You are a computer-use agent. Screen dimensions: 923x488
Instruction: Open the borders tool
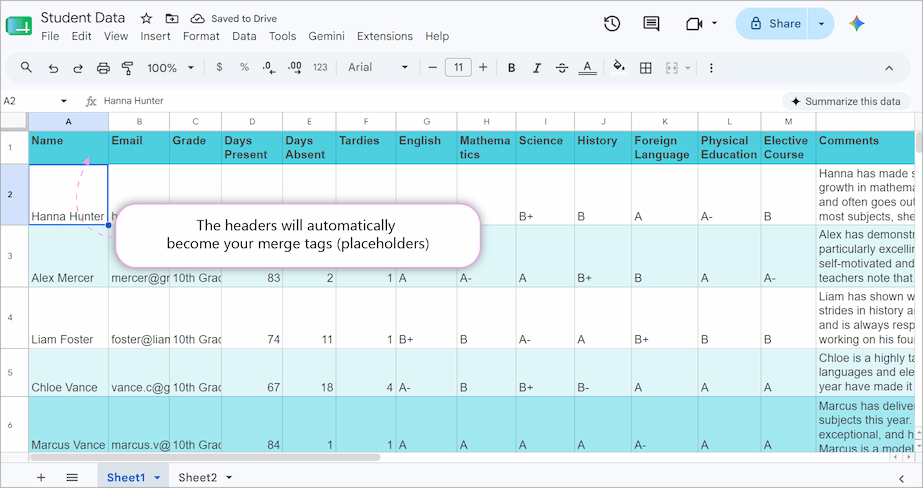point(646,68)
